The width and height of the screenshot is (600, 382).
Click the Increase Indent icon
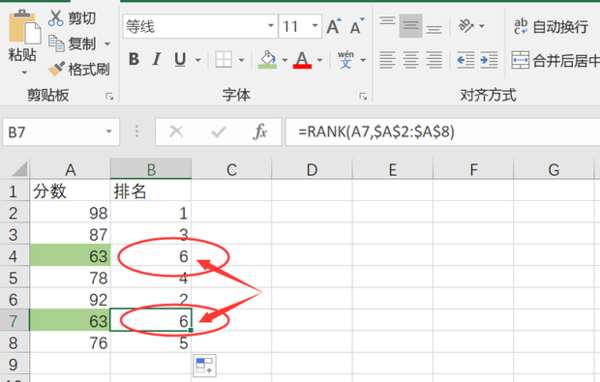(x=489, y=60)
